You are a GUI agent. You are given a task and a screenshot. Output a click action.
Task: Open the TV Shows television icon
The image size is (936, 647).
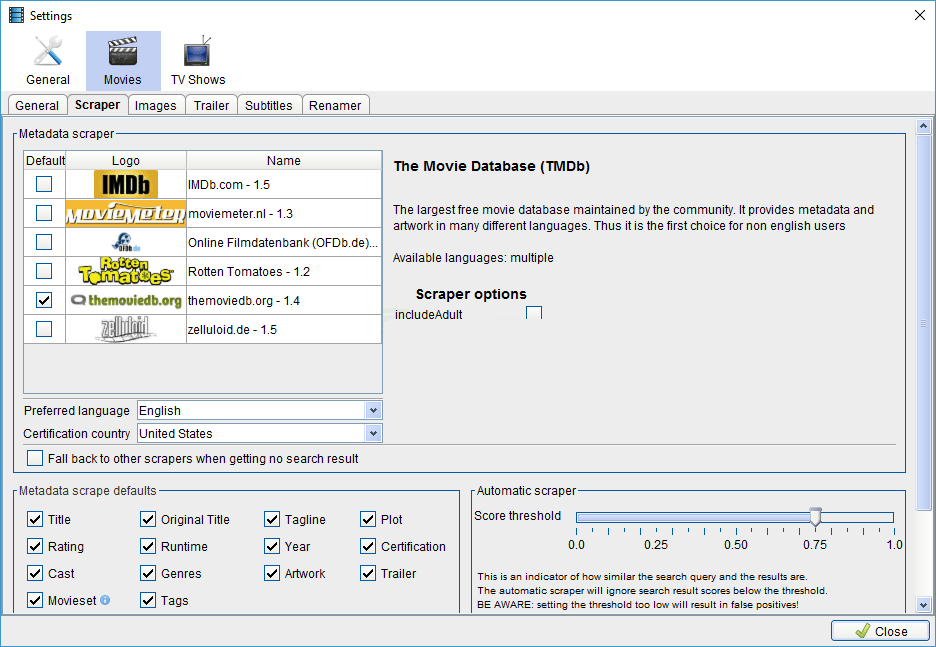tap(197, 52)
